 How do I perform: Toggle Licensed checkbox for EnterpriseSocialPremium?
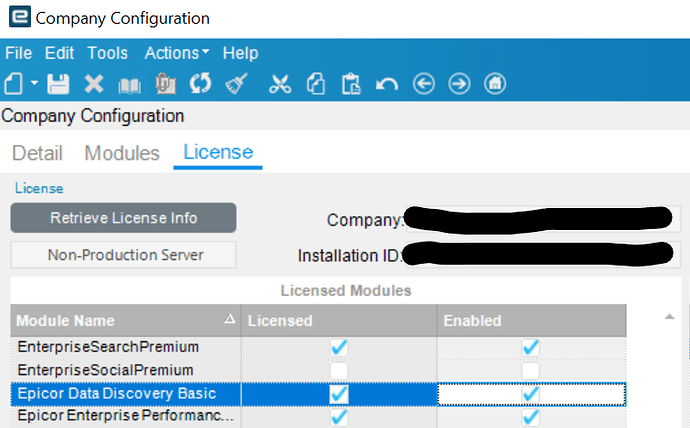point(339,370)
